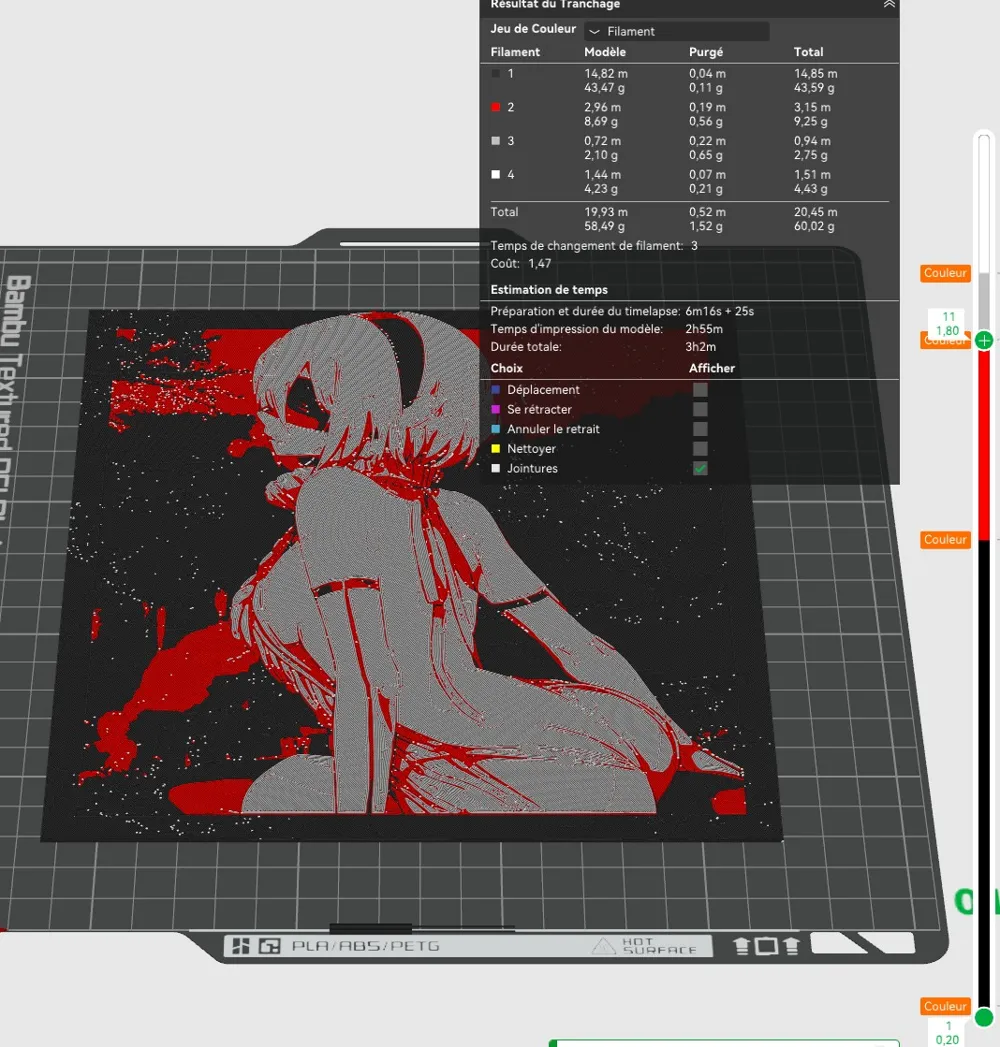This screenshot has width=1000, height=1047.
Task: Click the bottom green layer slider handle
Action: pyautogui.click(x=984, y=1018)
